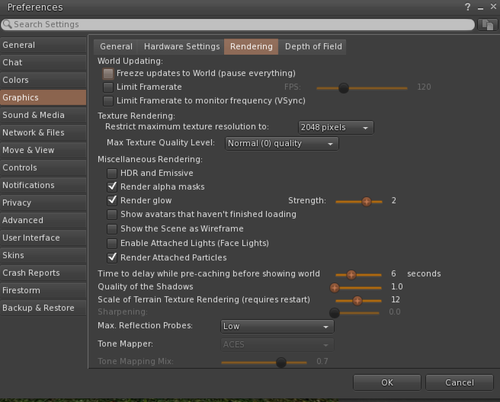The image size is (500, 402).
Task: Click the shadow quality value 1.0
Action: pos(397,287)
